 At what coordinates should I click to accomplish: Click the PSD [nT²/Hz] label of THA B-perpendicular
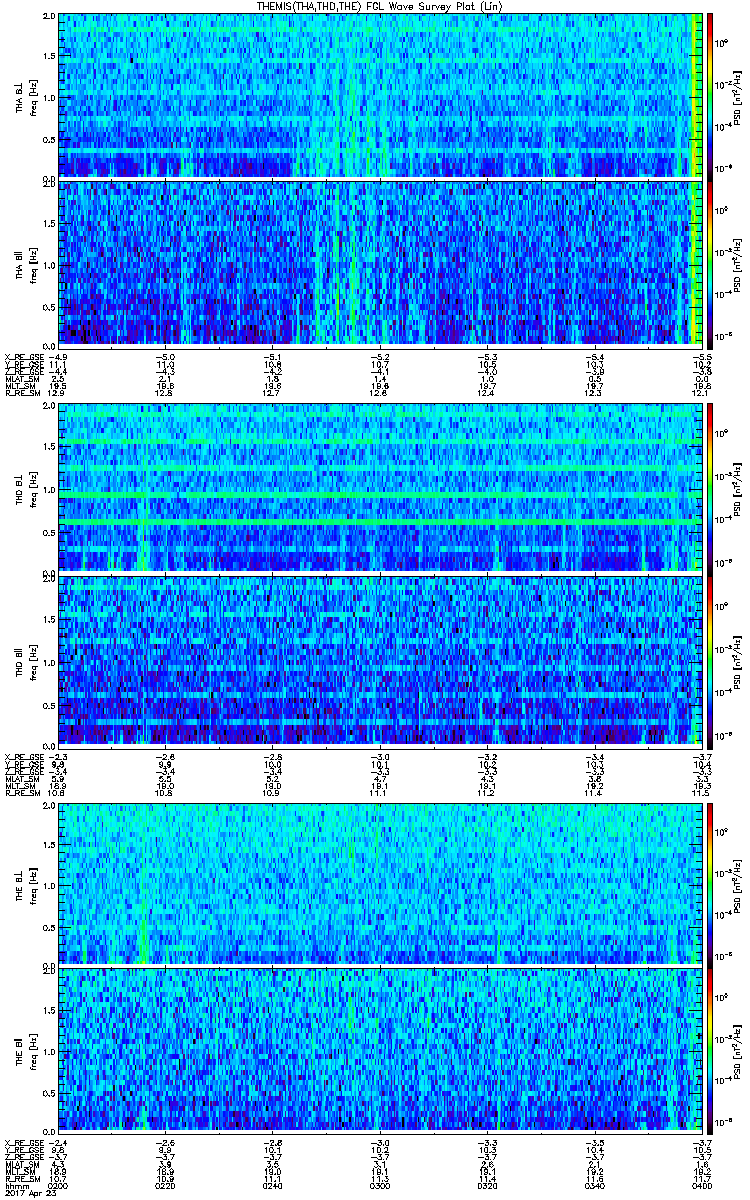point(738,96)
